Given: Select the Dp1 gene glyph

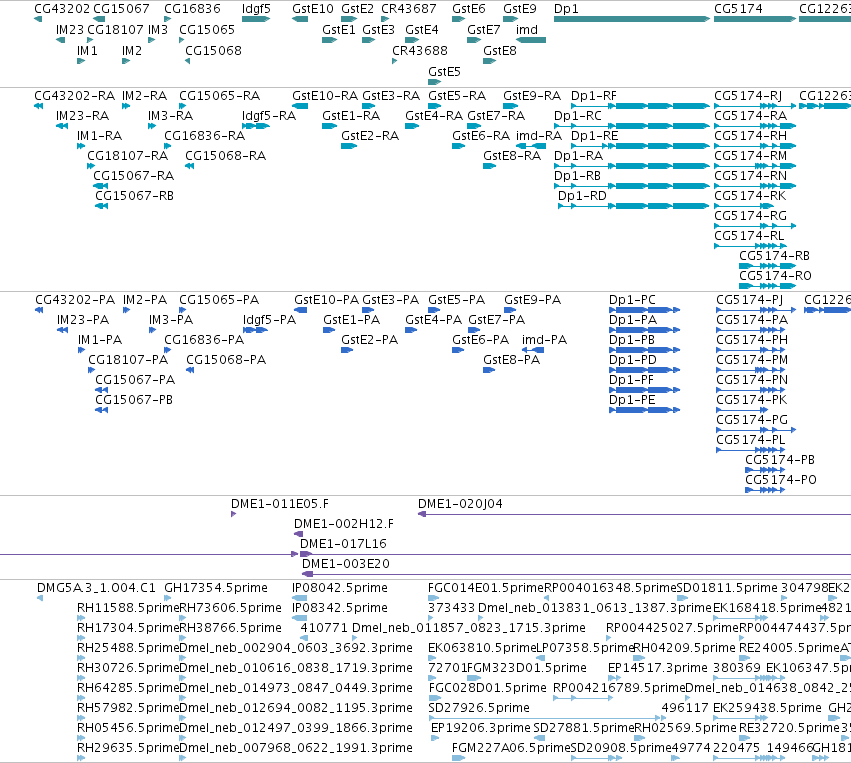Looking at the screenshot, I should (632, 19).
